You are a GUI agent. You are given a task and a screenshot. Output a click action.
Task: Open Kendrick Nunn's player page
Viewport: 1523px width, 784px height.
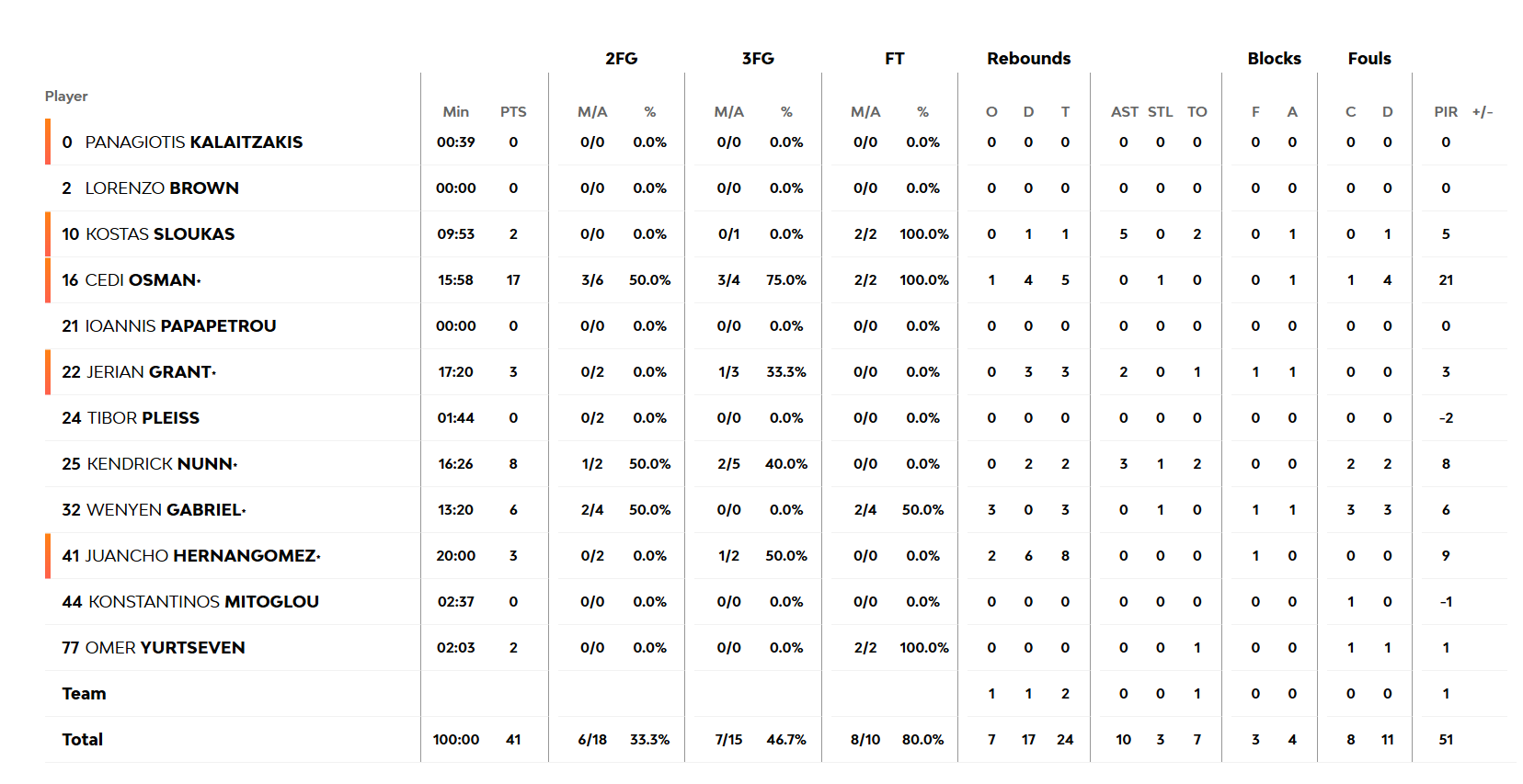click(x=159, y=464)
